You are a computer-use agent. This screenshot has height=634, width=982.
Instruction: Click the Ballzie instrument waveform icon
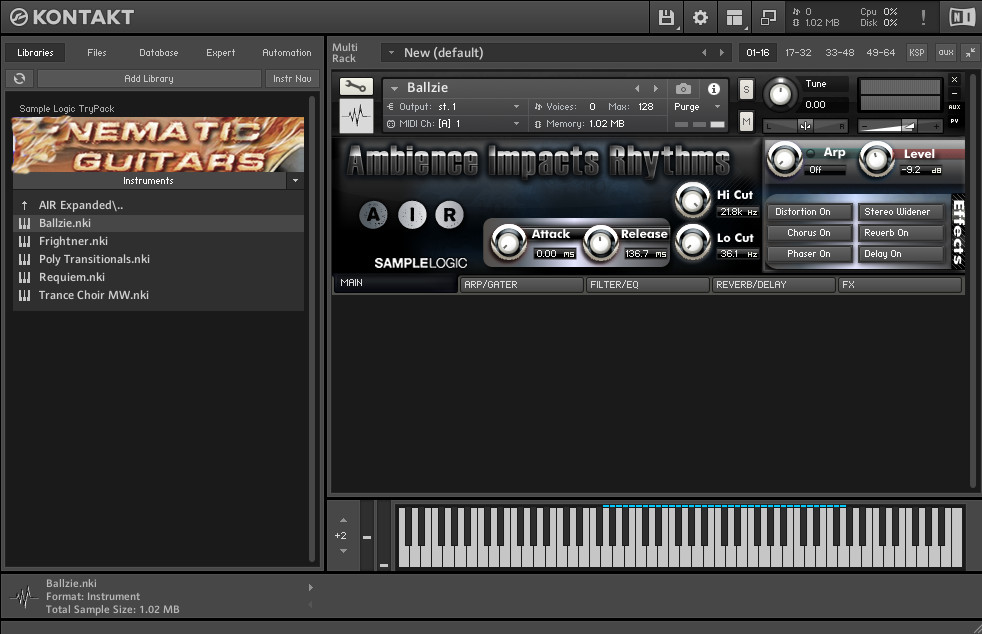tap(356, 115)
